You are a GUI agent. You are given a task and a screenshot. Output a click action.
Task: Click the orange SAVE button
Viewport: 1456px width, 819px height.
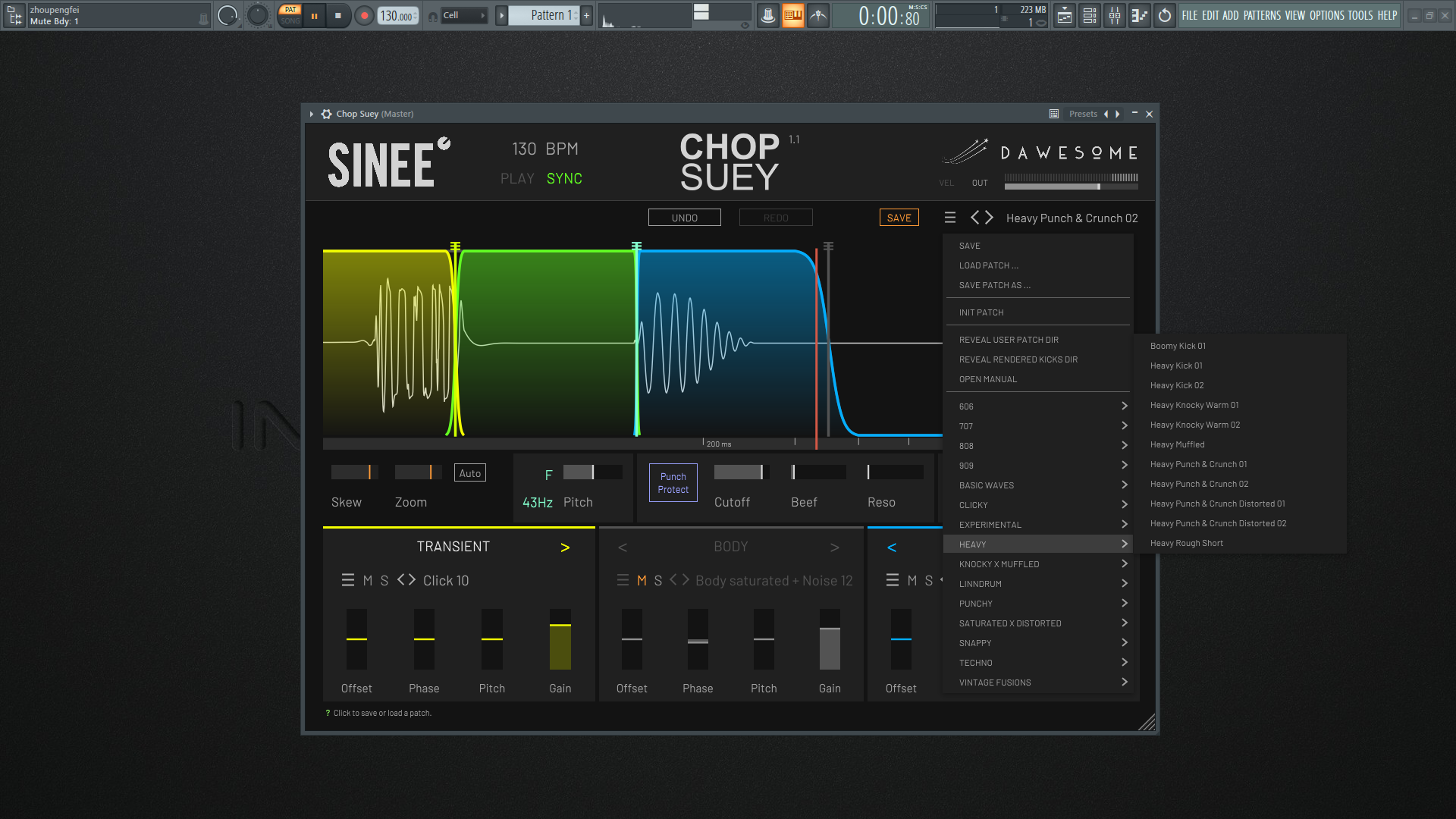tap(899, 218)
